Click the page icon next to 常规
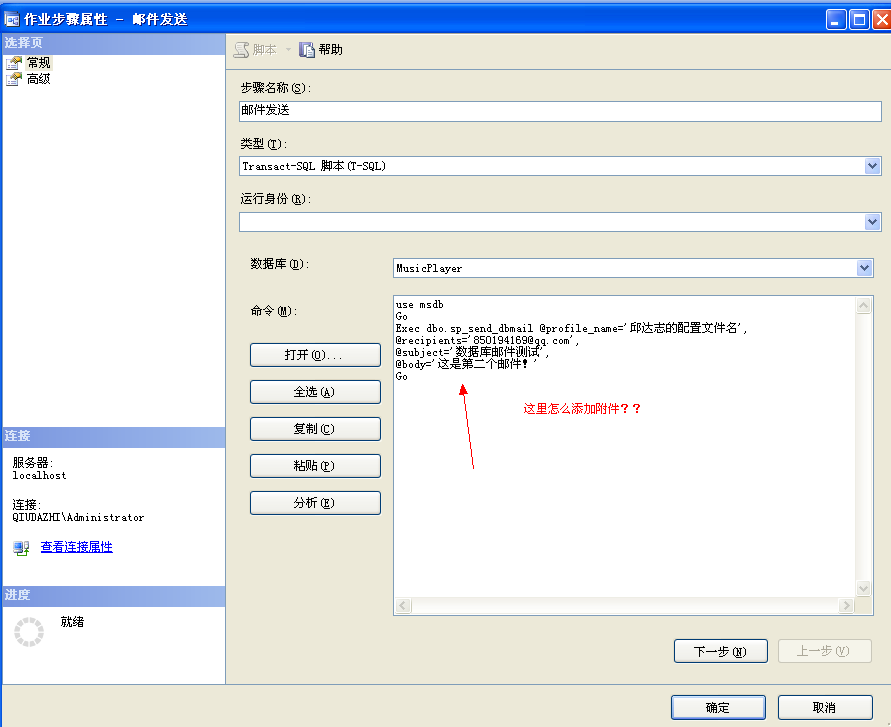 pos(16,62)
